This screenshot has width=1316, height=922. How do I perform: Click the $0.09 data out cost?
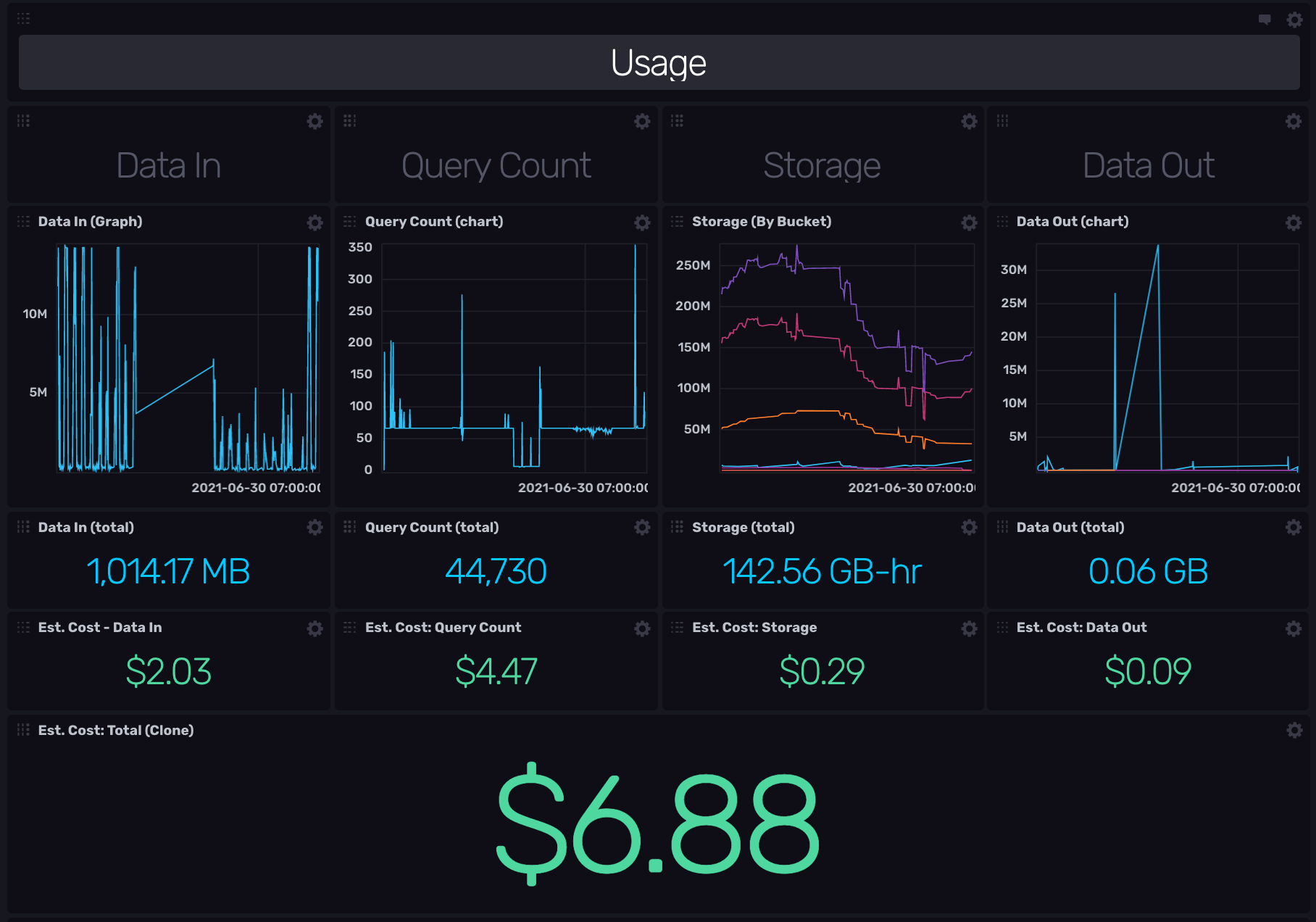point(1148,671)
